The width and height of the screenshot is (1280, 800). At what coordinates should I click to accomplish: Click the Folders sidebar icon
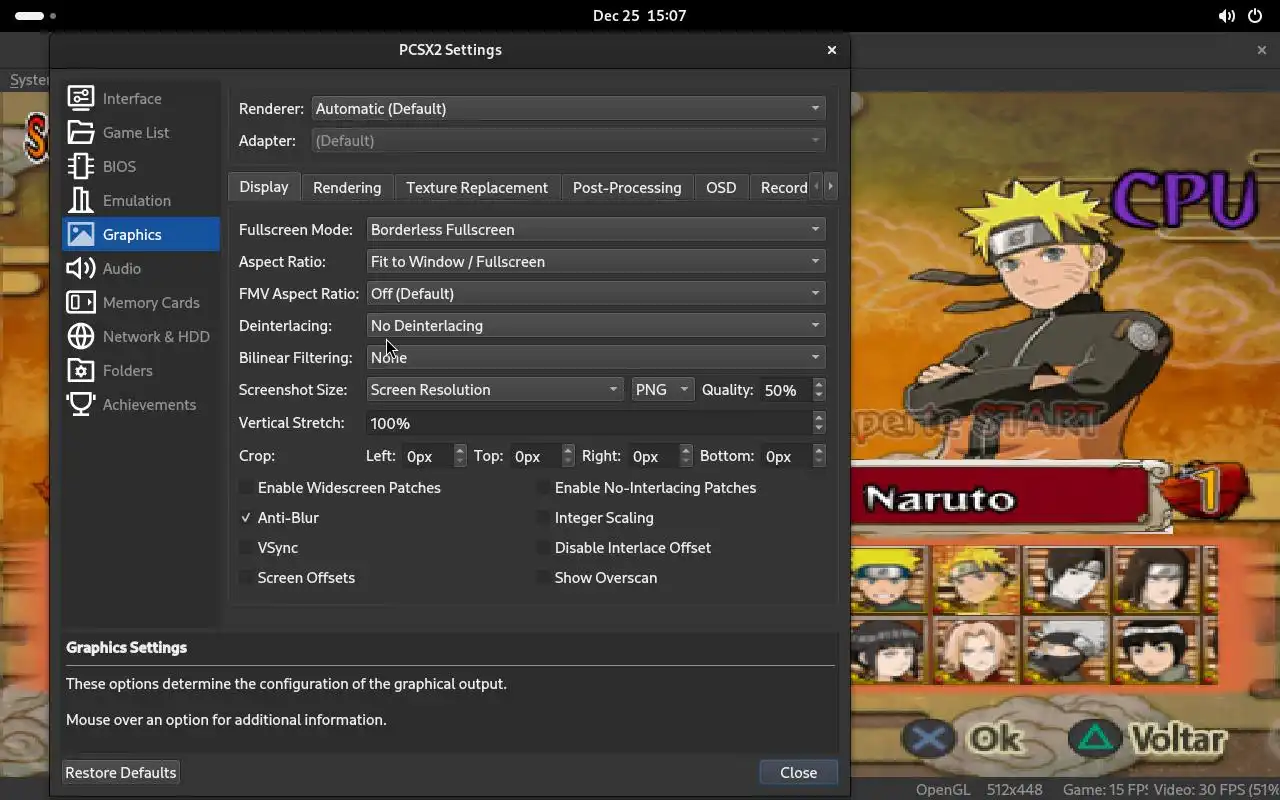[81, 370]
